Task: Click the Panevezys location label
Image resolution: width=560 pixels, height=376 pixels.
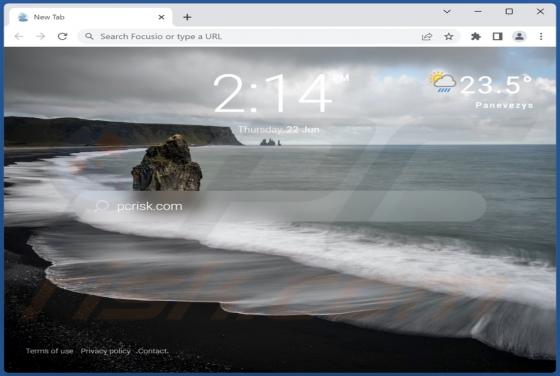Action: (x=504, y=105)
